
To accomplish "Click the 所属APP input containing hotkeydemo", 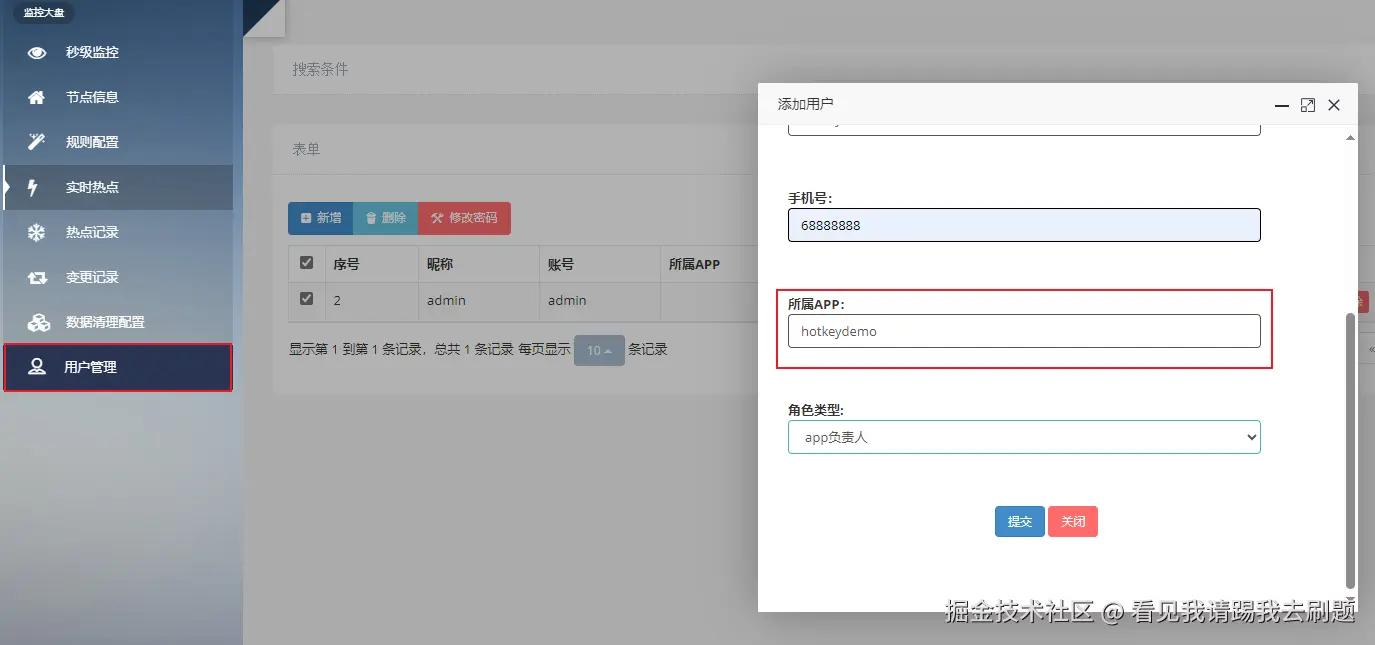I will click(x=1024, y=331).
